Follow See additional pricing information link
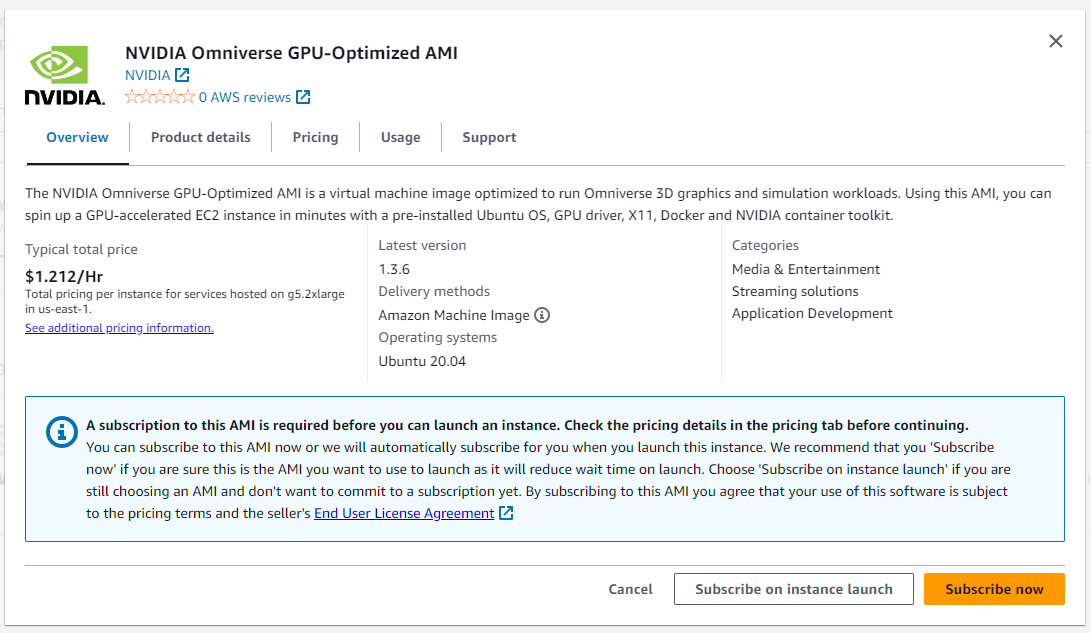This screenshot has height=633, width=1091. coord(120,328)
